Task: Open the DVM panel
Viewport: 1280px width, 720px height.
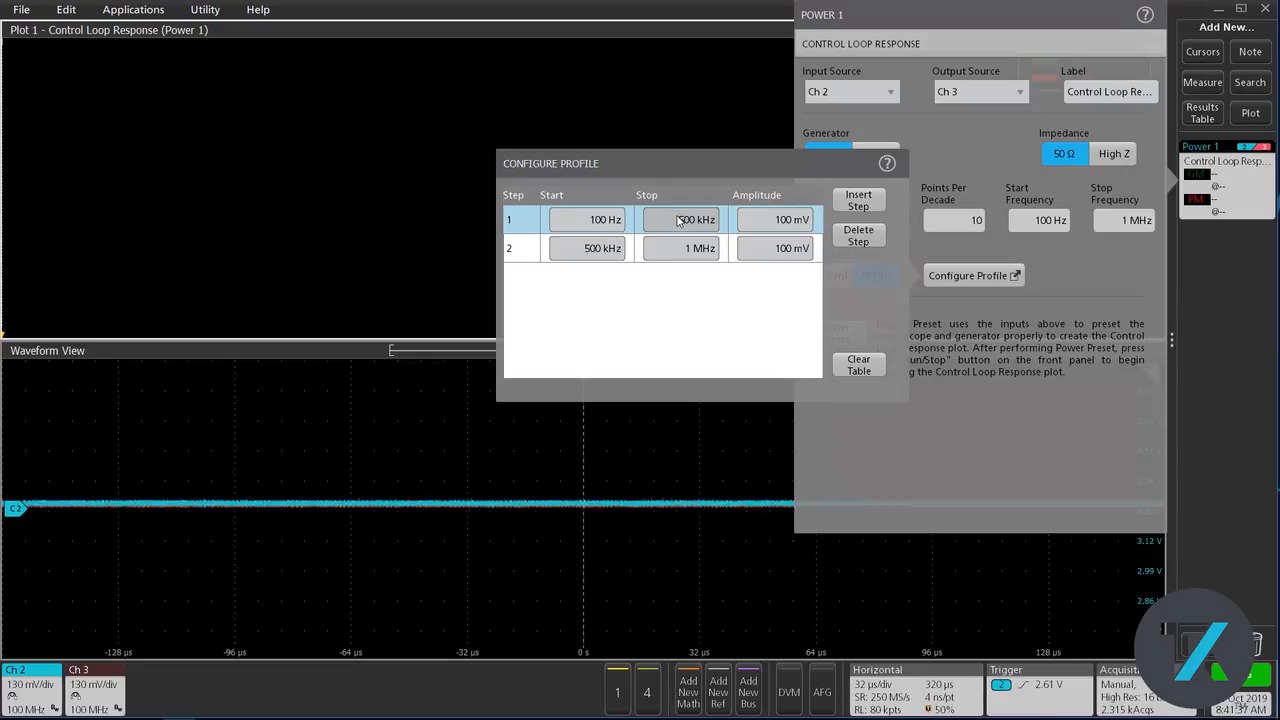Action: click(x=790, y=692)
